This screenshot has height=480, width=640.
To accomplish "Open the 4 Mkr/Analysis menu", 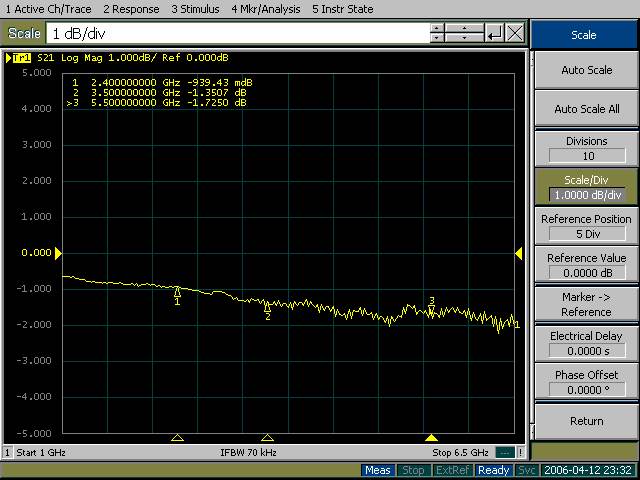I will click(x=266, y=9).
